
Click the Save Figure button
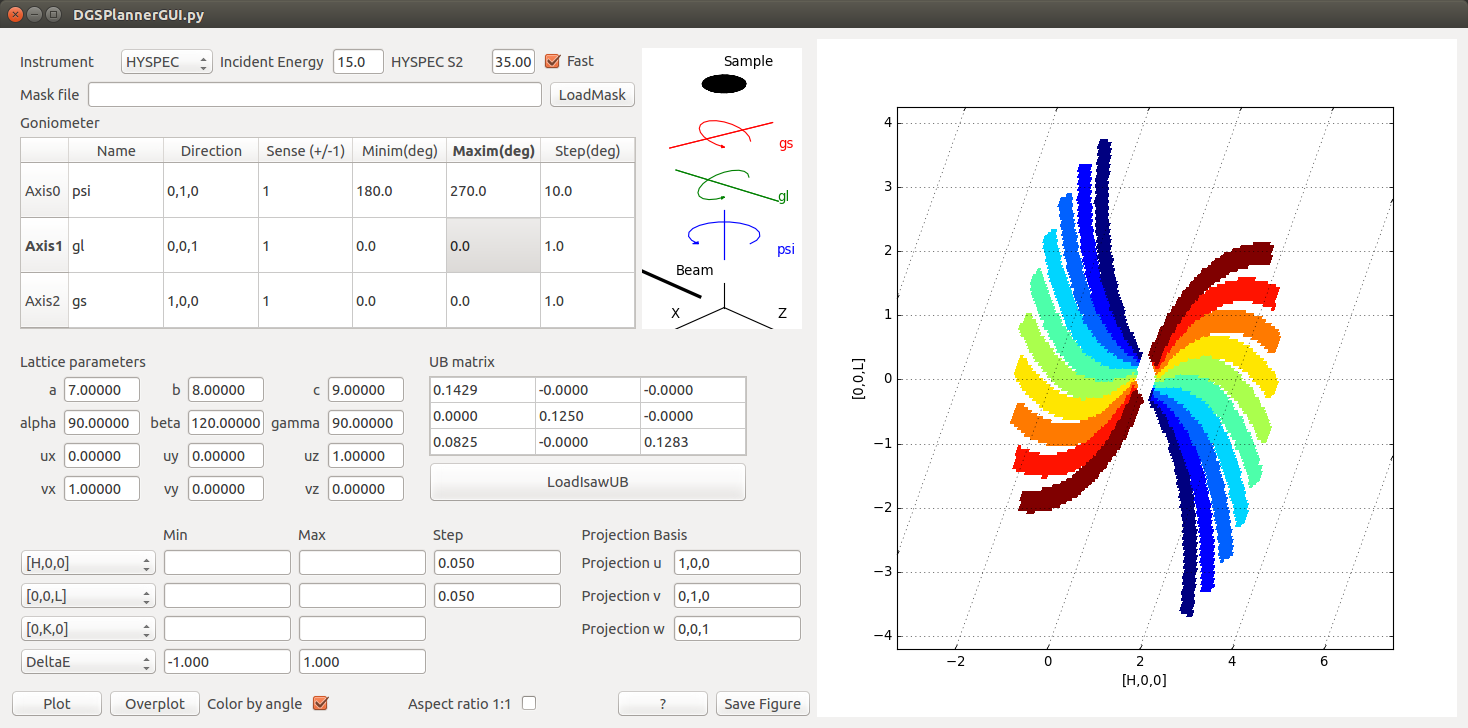click(x=762, y=704)
